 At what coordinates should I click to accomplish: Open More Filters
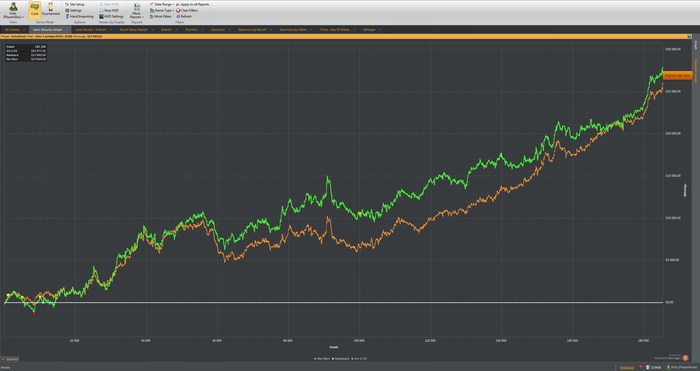tap(161, 17)
